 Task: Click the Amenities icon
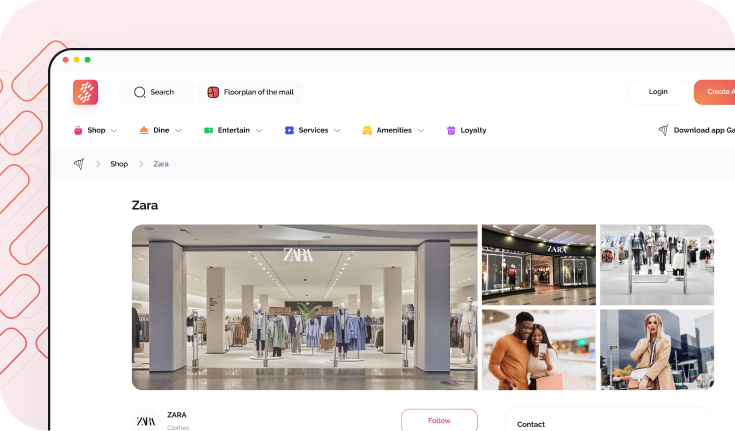(x=368, y=130)
